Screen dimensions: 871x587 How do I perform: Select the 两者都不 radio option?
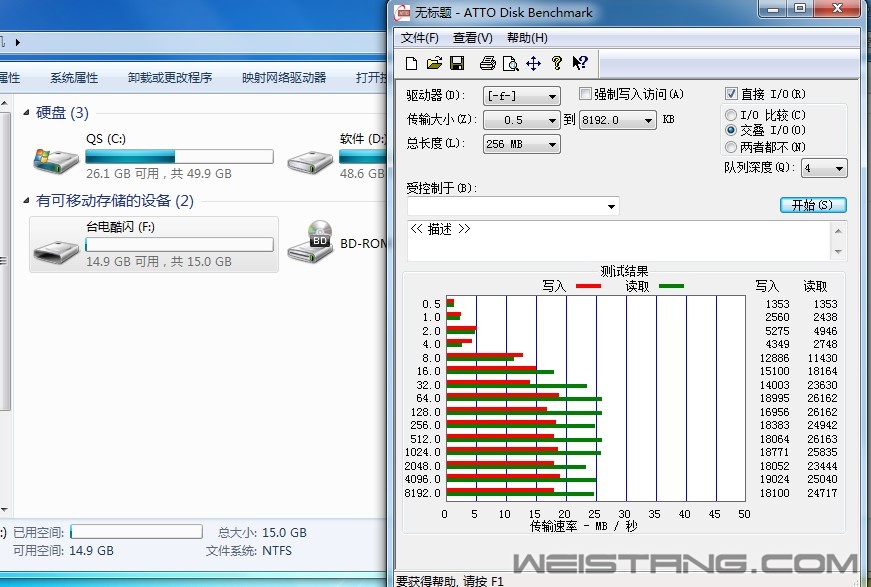[732, 147]
